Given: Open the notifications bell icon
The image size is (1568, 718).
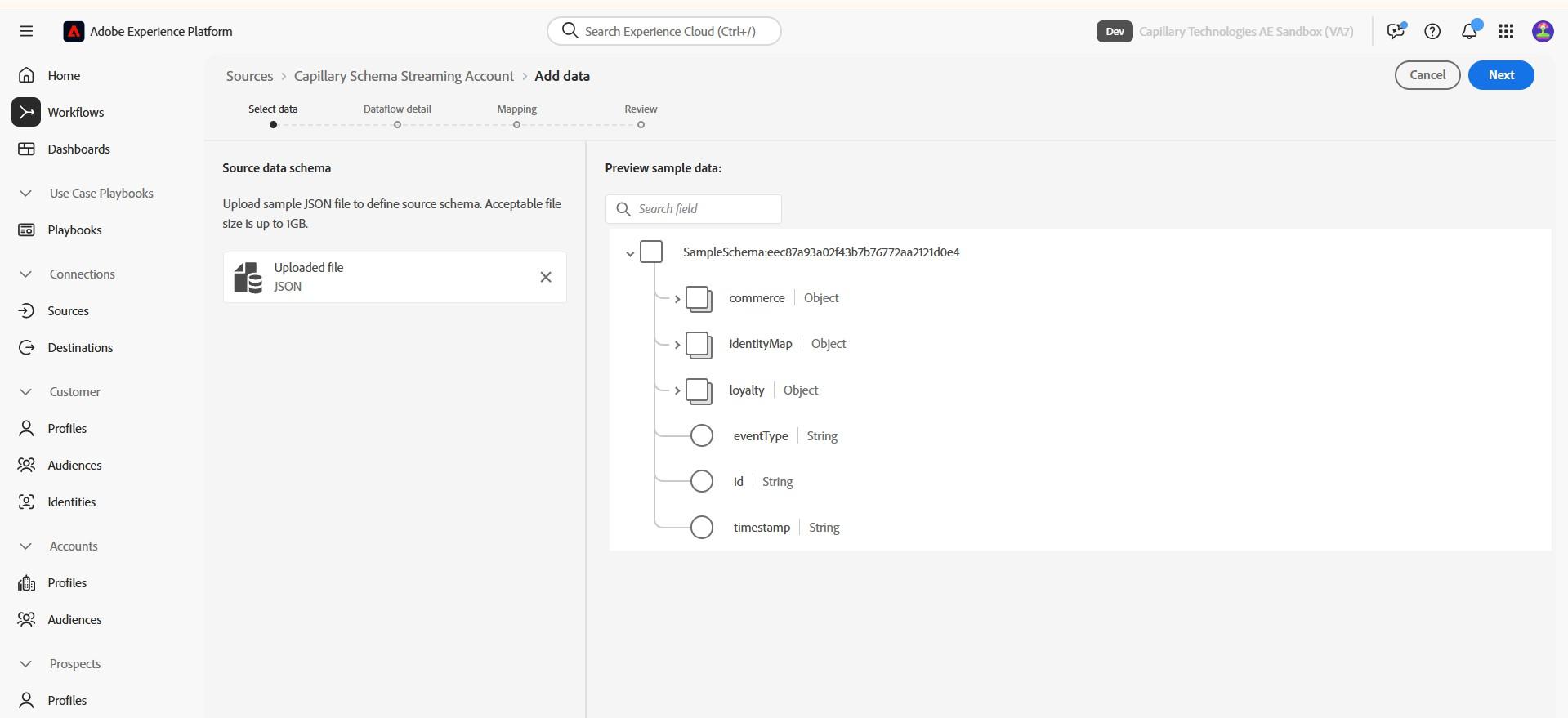Looking at the screenshot, I should coord(1469,31).
